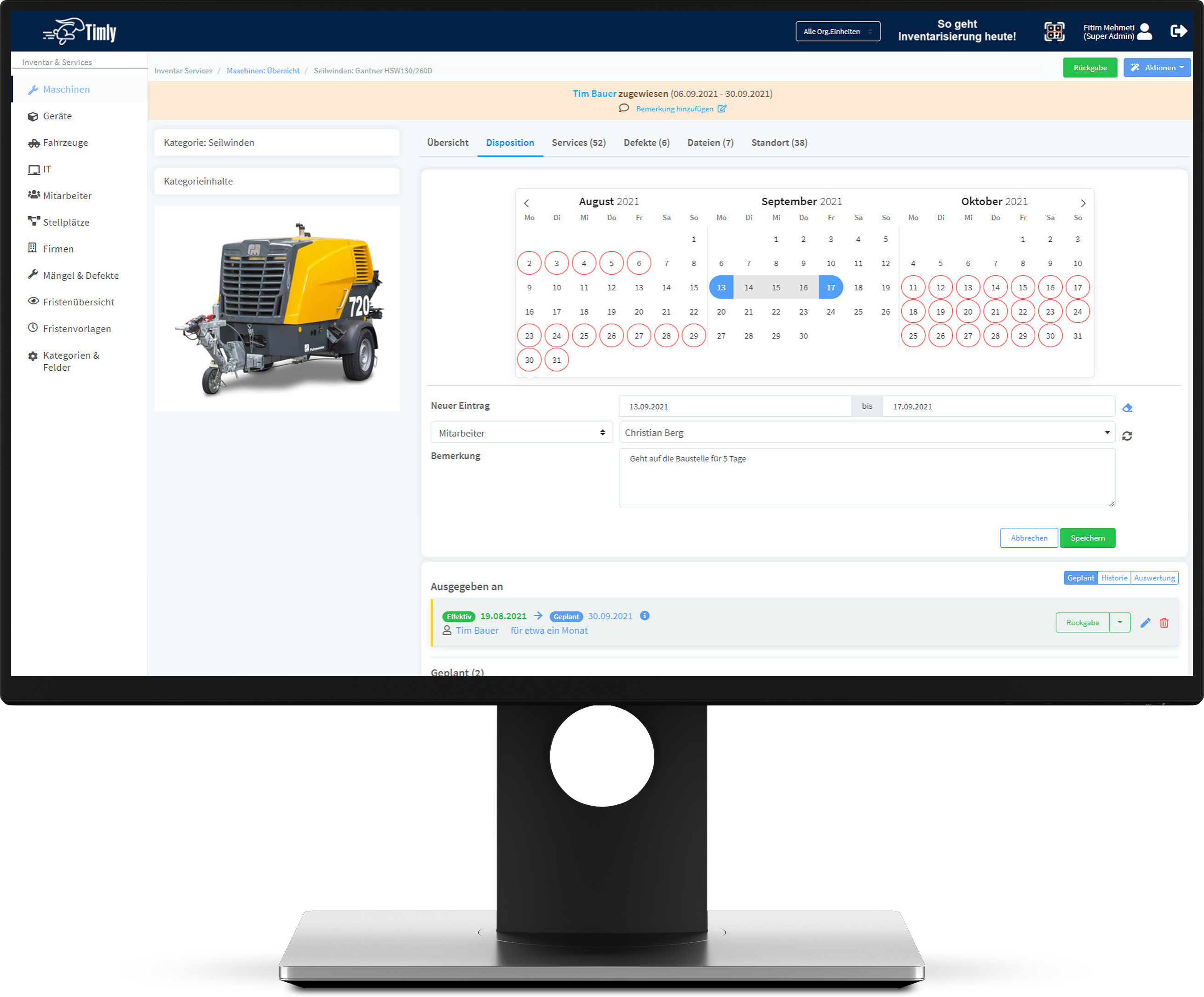Screen dimensions: 1204x997
Task: Click the end date field 17.09.2021
Action: click(998, 406)
